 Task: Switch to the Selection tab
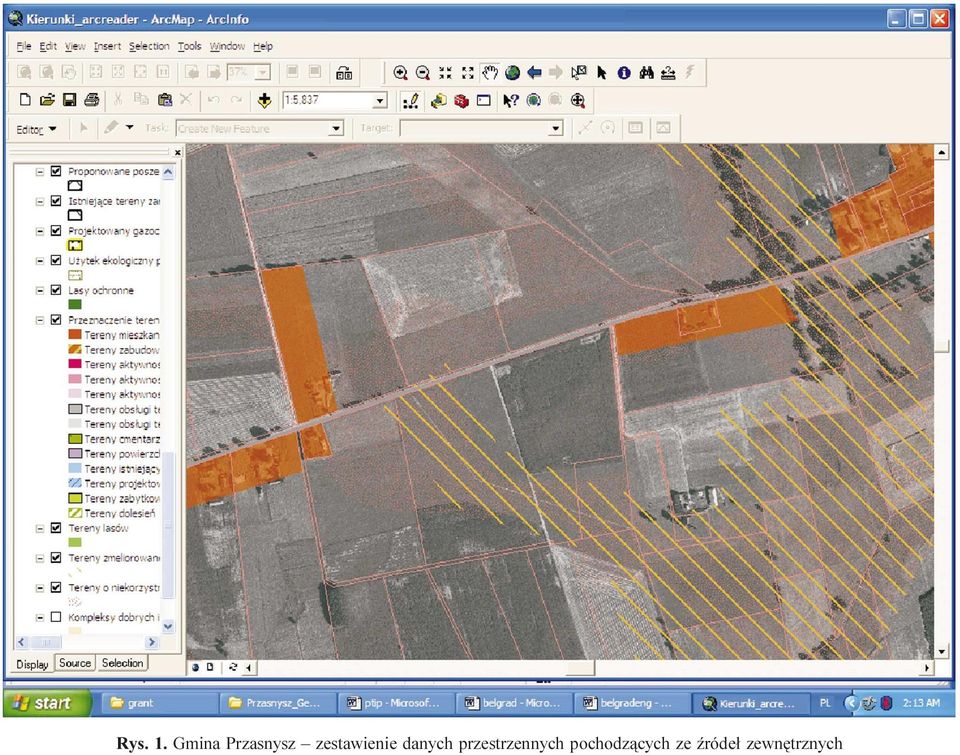point(122,663)
